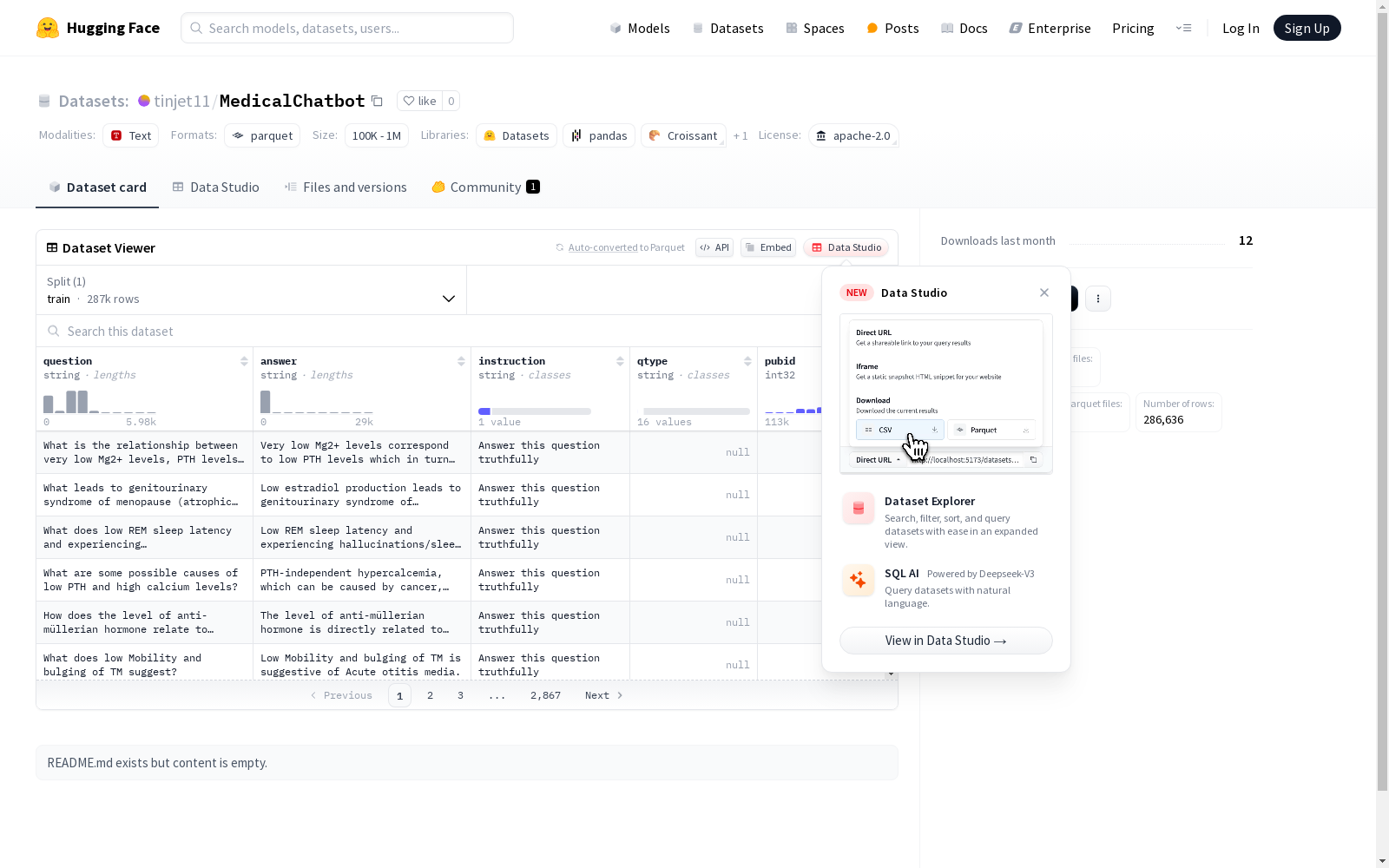
Task: Jump to page 2,867
Action: tap(545, 695)
